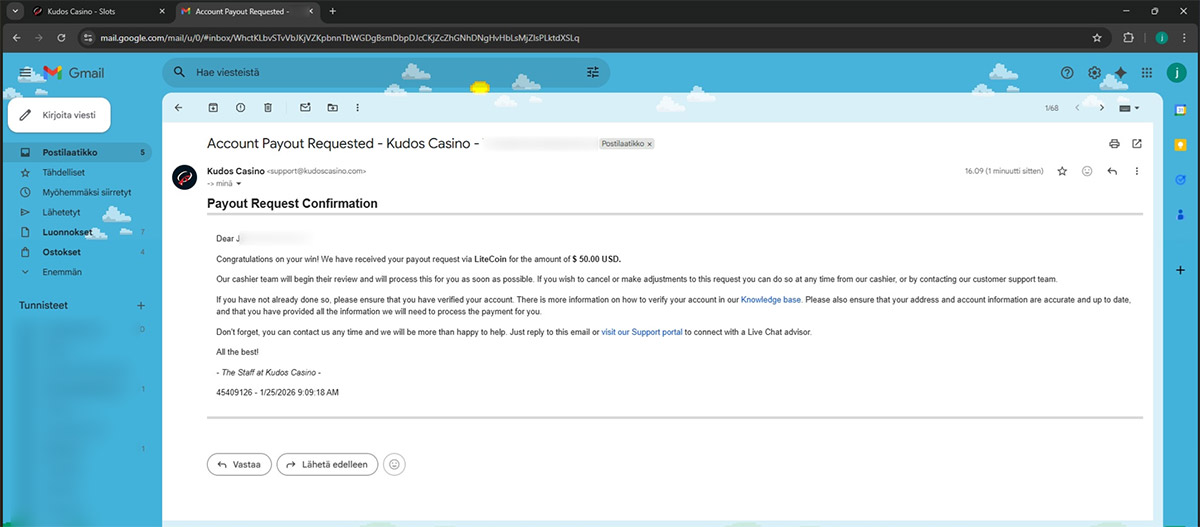
Task: Archive this email with the archive icon
Action: (x=213, y=107)
